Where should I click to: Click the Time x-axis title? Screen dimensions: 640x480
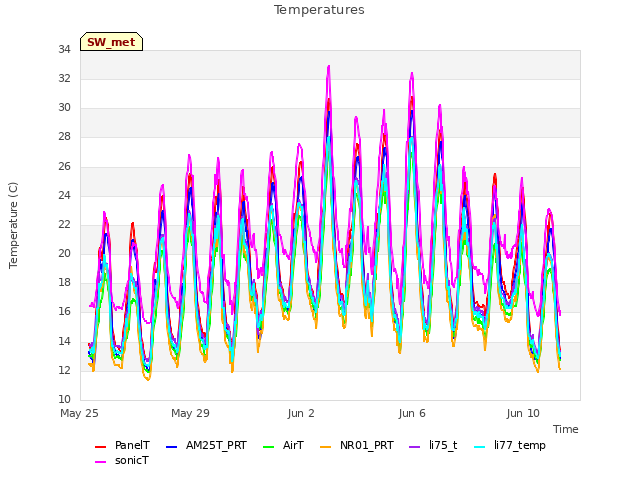pyautogui.click(x=566, y=429)
